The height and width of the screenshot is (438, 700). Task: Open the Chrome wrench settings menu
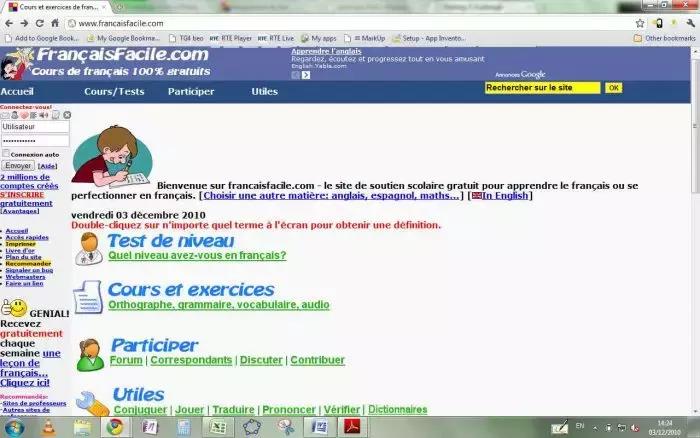690,23
